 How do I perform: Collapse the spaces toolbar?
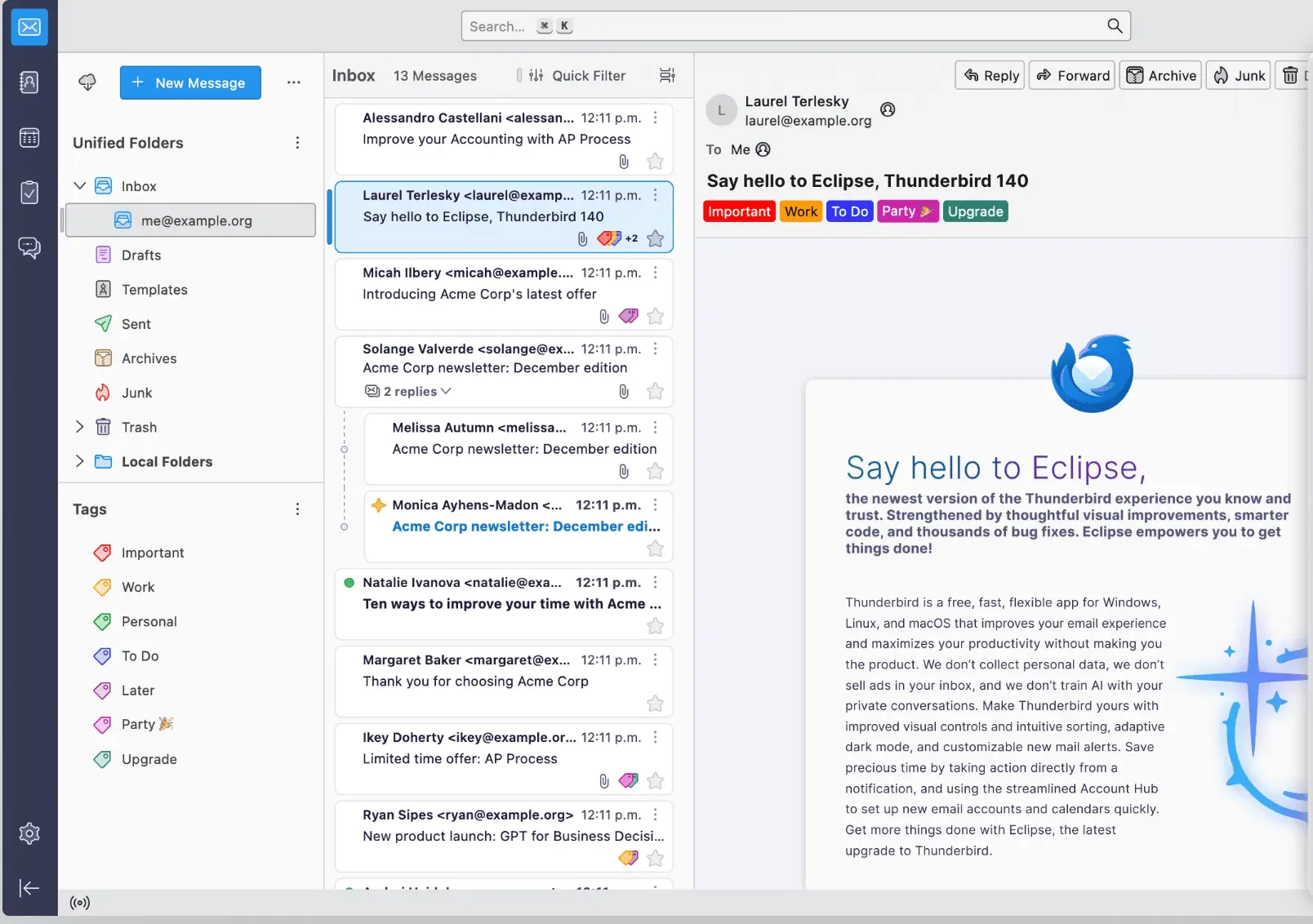tap(29, 888)
